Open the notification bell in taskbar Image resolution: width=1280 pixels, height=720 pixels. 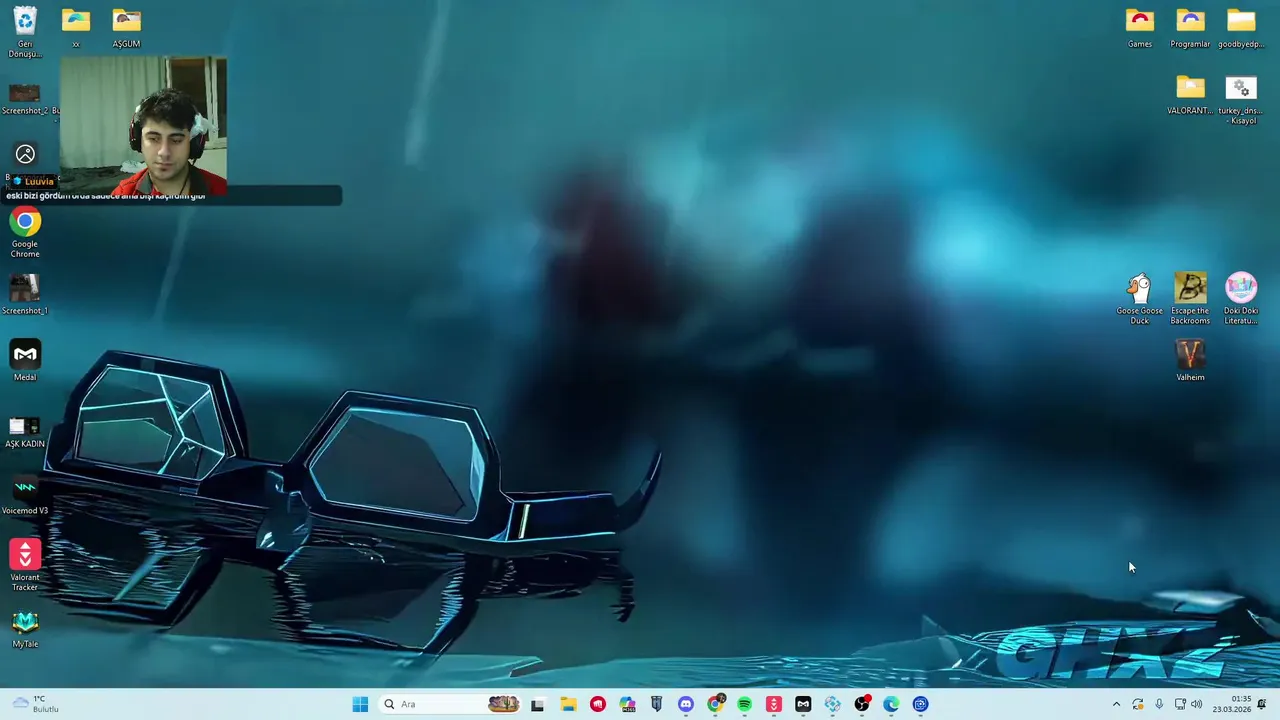(1262, 704)
